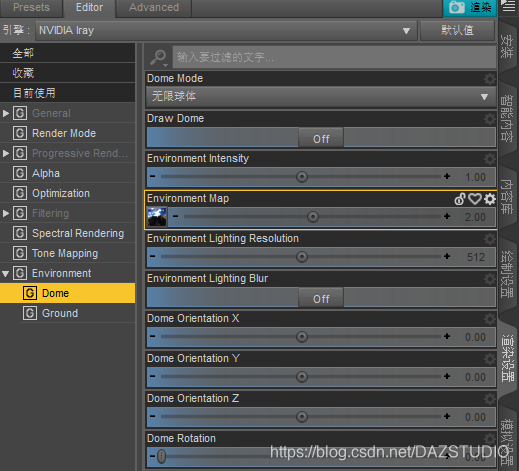Viewport: 519px width, 471px height.
Task: Select the Spectral Rendering group
Action: pos(68,233)
